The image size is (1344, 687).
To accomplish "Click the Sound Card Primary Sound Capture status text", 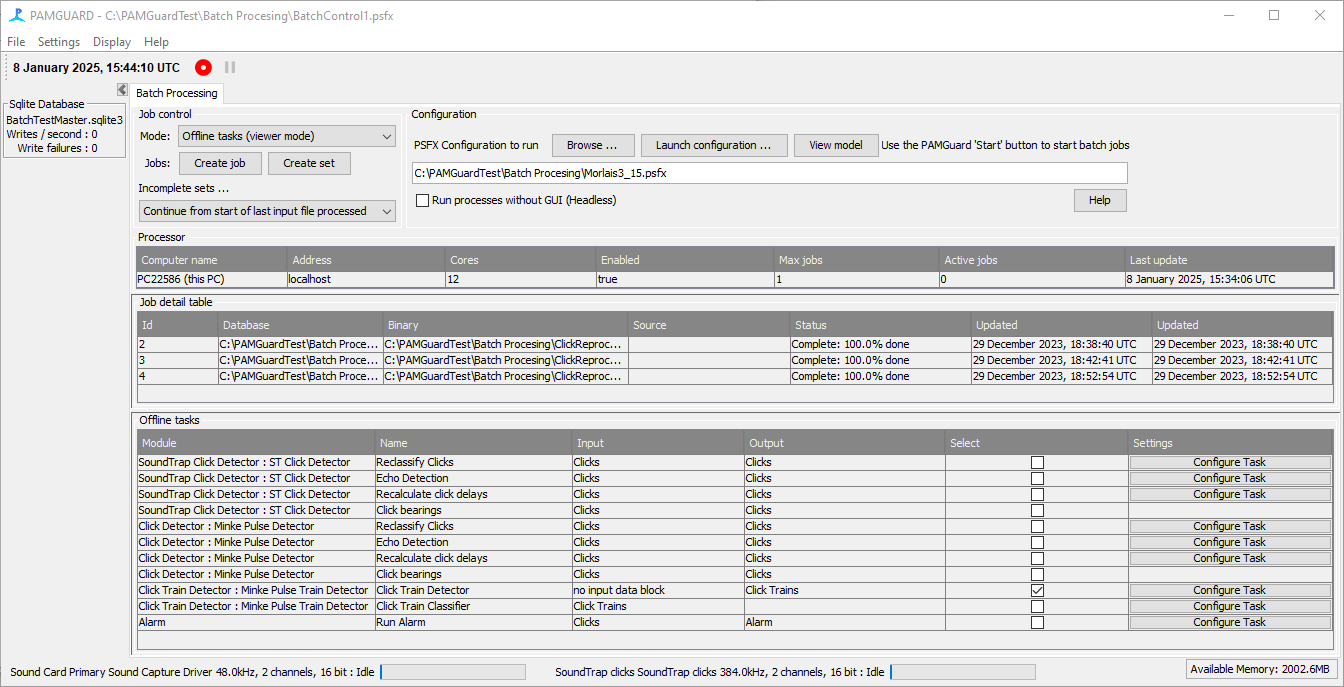I will coord(192,672).
